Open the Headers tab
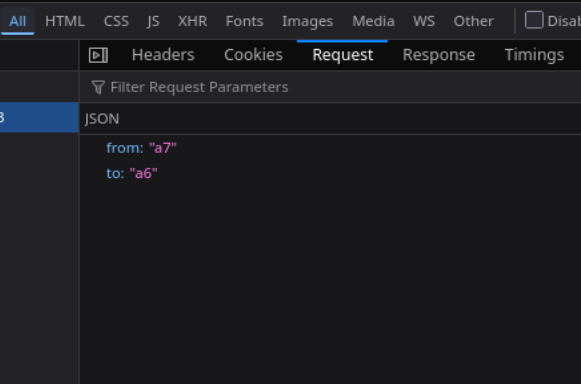Image resolution: width=581 pixels, height=384 pixels. coord(163,55)
